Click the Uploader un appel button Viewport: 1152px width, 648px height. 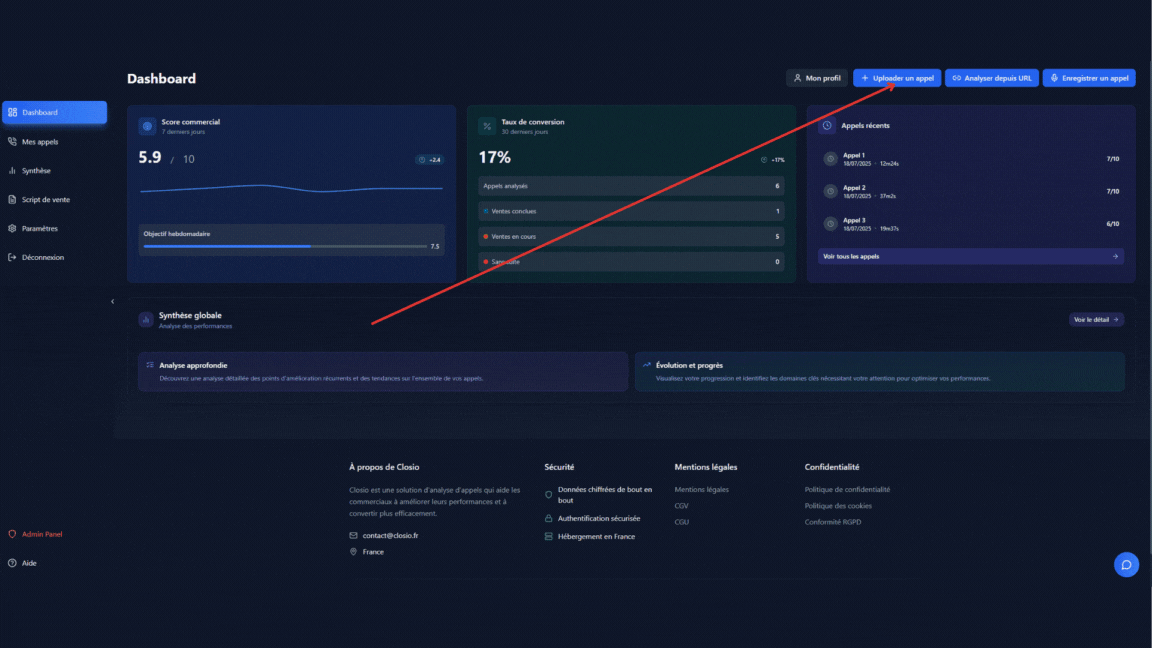897,78
